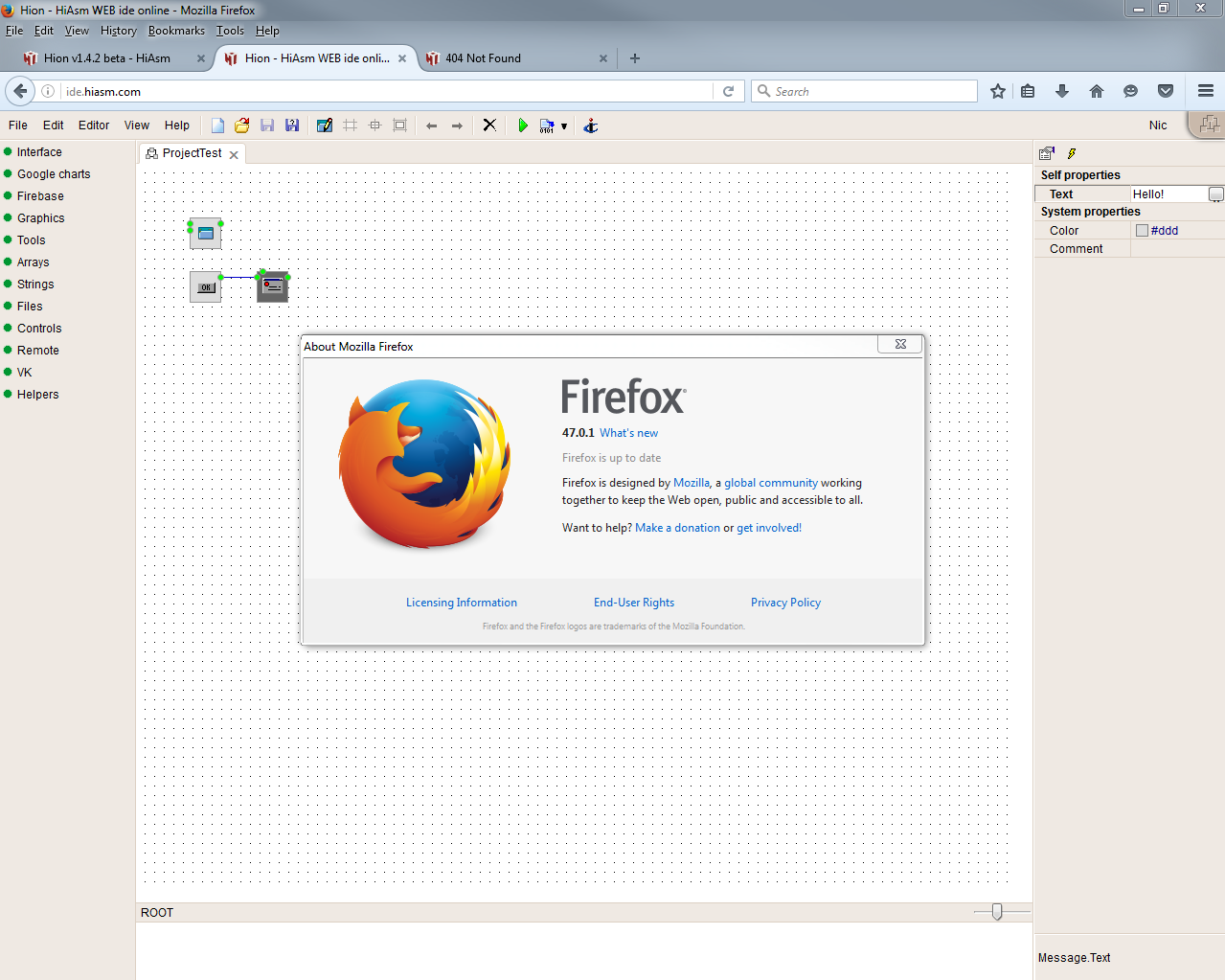
Task: Save project using the floppy disk icon
Action: point(267,125)
